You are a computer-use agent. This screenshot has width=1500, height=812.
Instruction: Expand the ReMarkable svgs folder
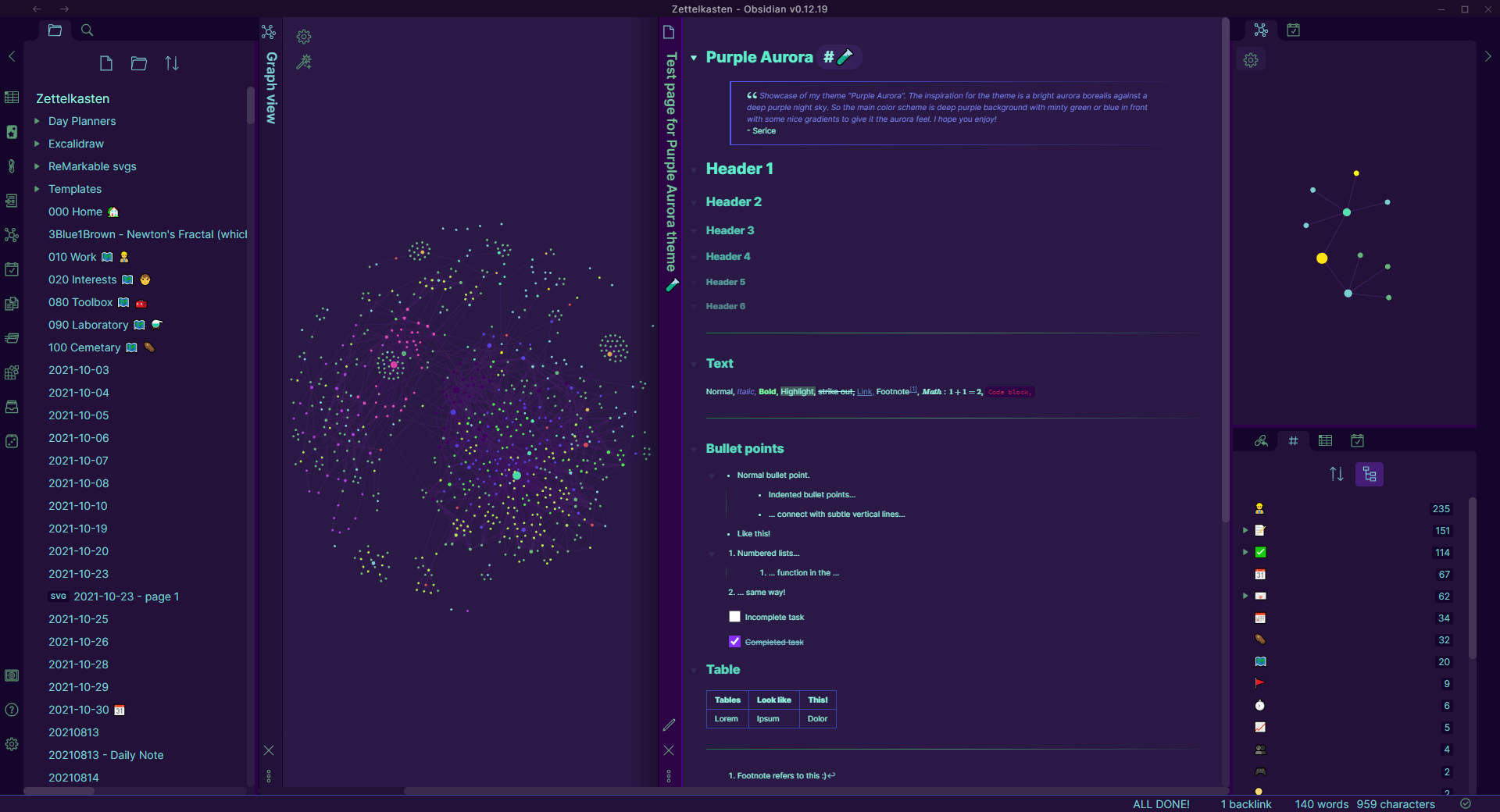click(x=37, y=166)
